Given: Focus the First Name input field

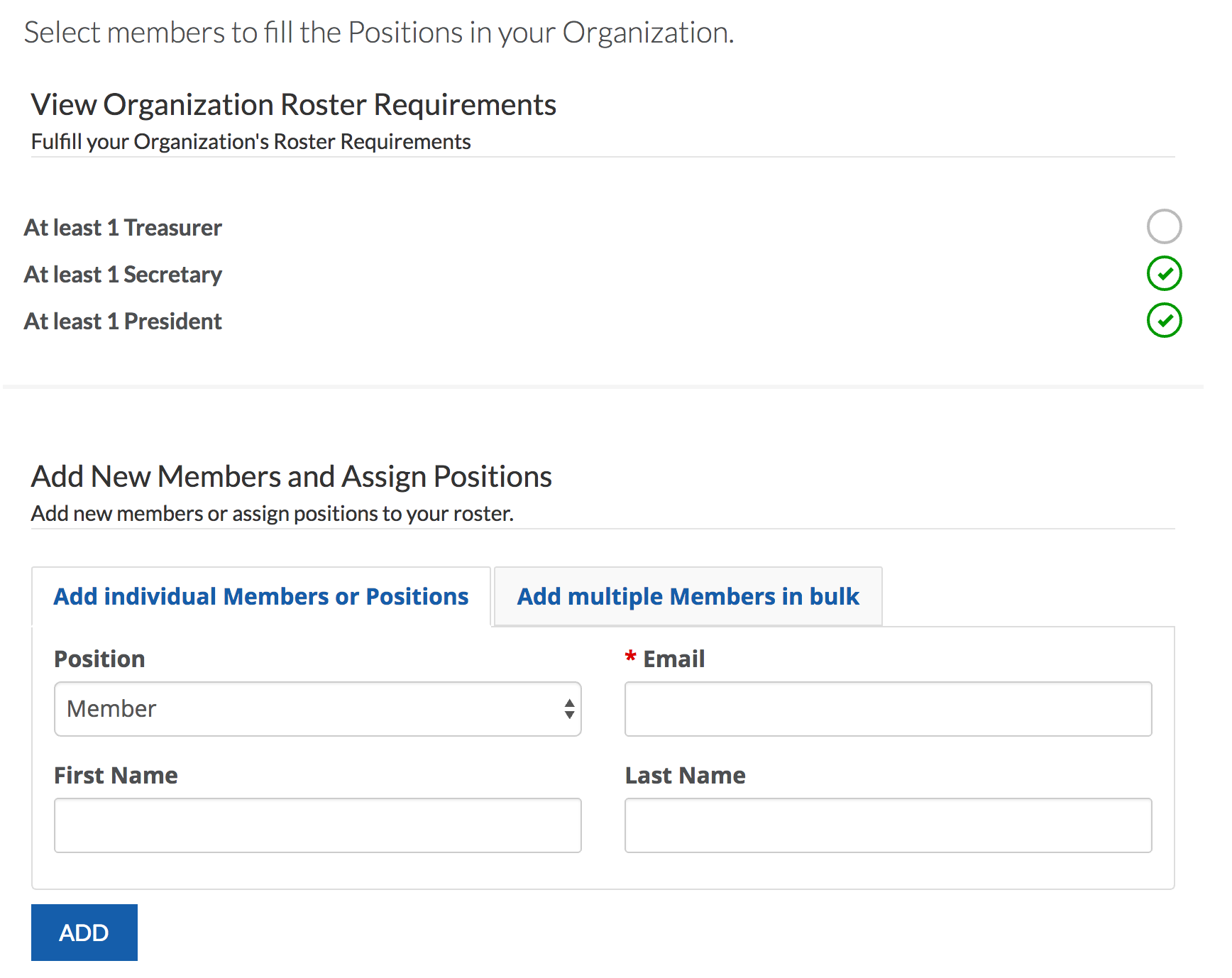Looking at the screenshot, I should point(317,825).
